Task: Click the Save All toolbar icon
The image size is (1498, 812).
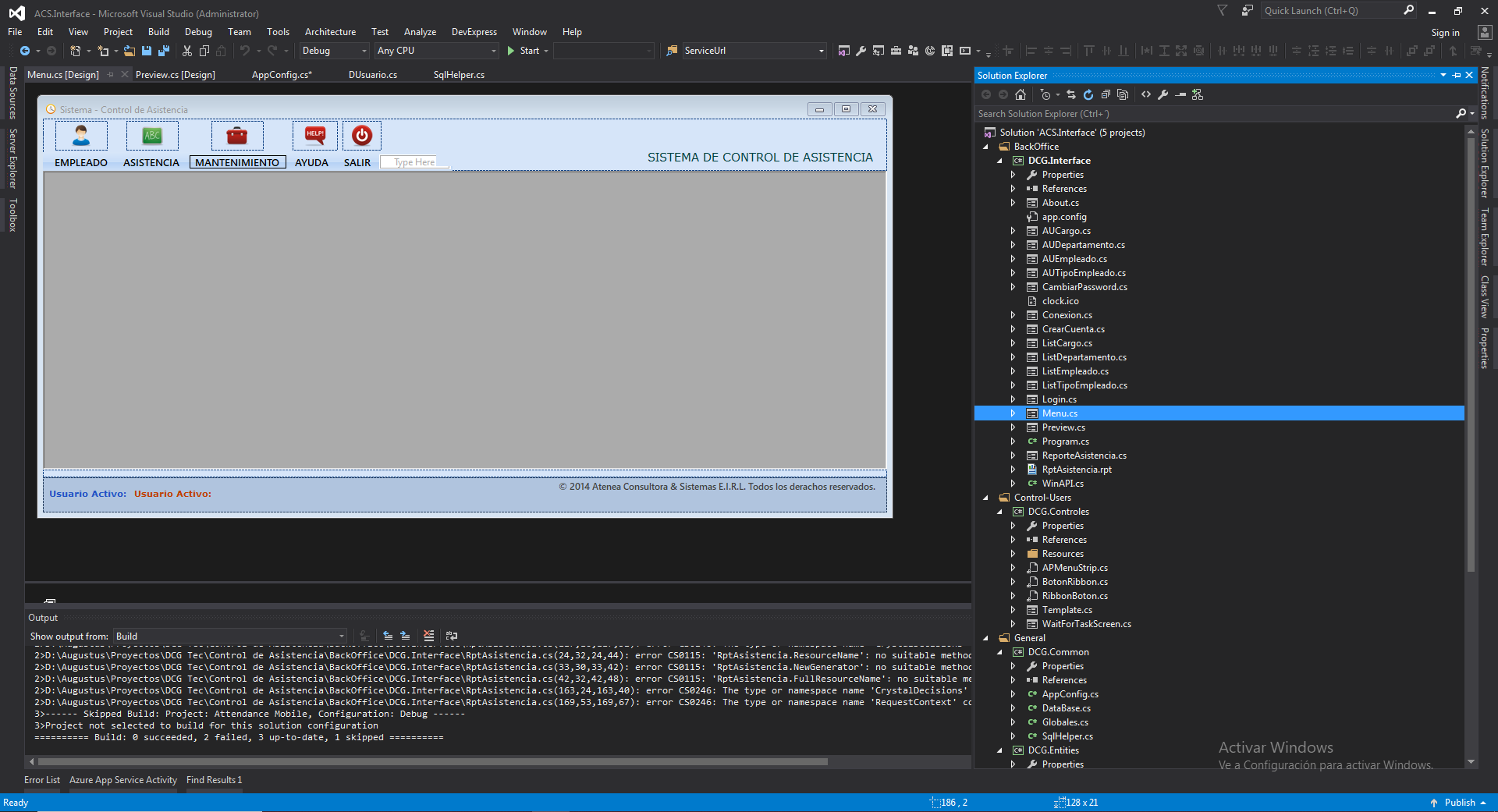Action: pos(164,51)
